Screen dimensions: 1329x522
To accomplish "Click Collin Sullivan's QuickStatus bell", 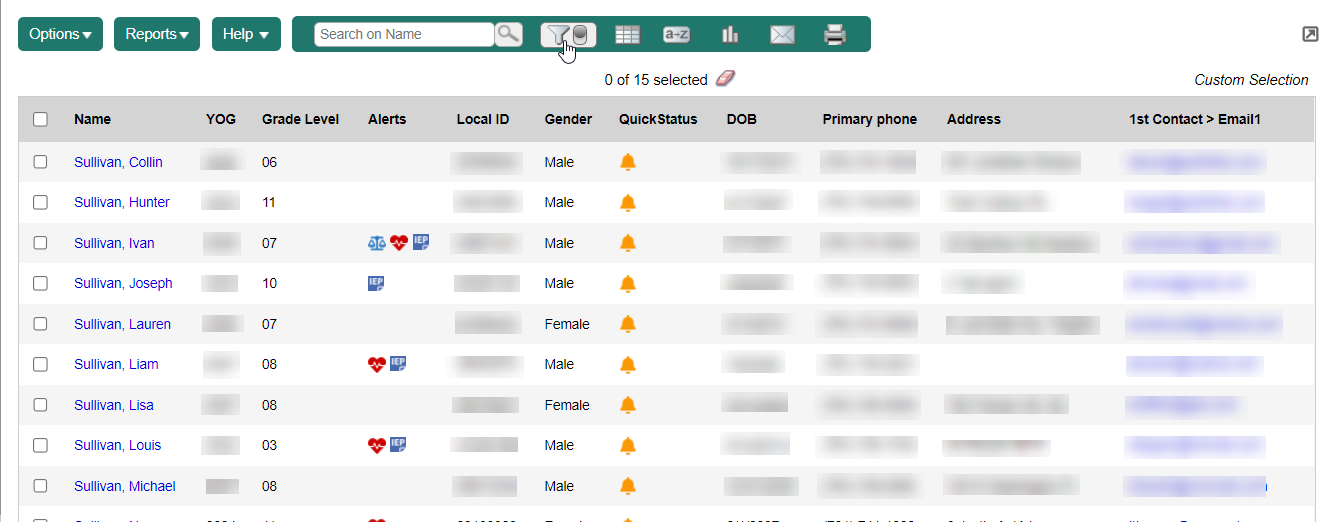I will coord(628,162).
